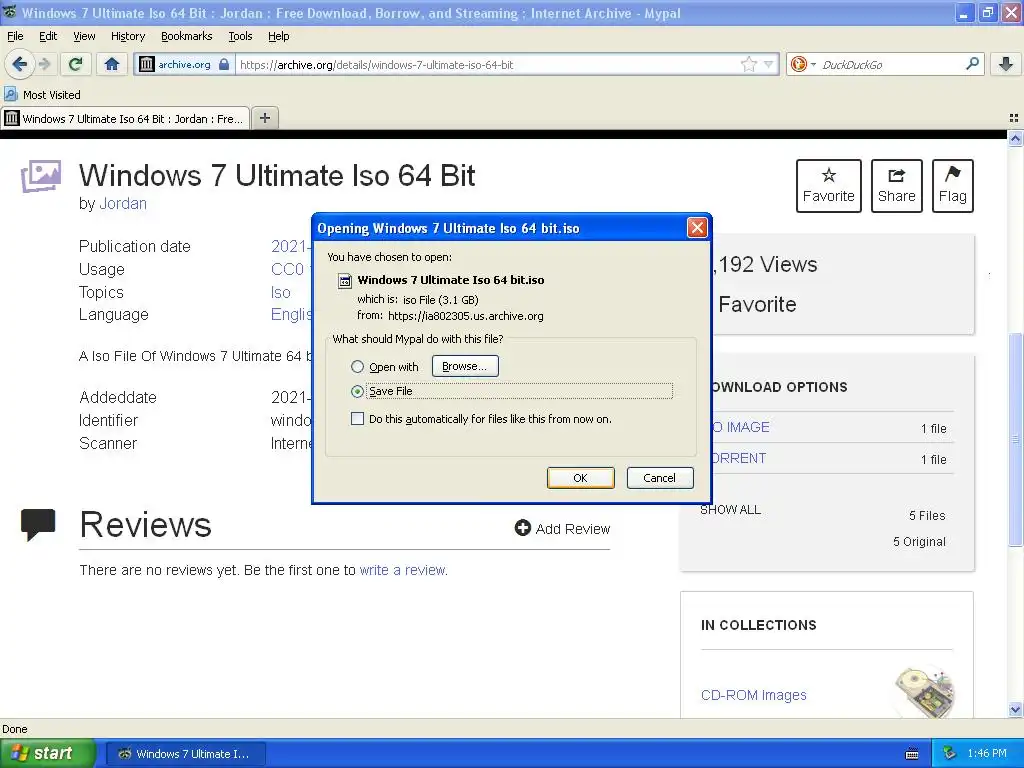
Task: Click the Share button
Action: (896, 185)
